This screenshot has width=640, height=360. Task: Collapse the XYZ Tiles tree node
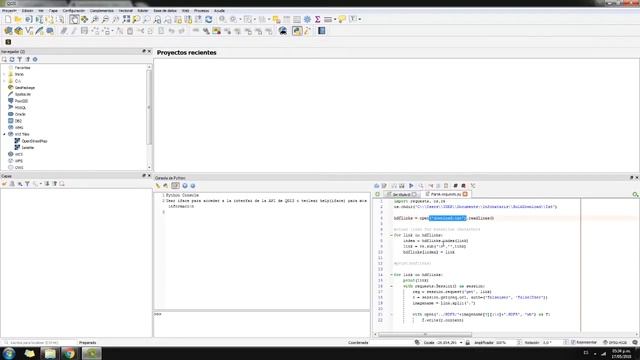point(4,134)
